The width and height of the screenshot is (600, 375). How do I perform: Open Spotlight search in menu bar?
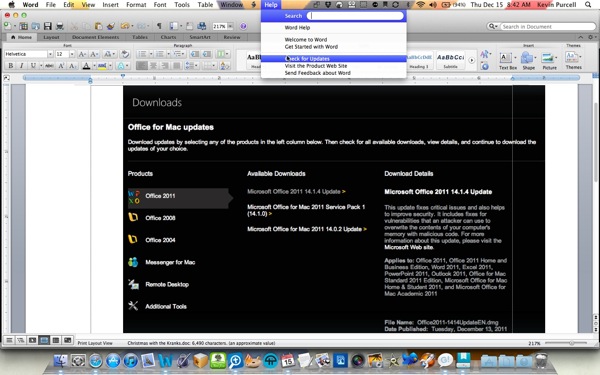point(588,5)
